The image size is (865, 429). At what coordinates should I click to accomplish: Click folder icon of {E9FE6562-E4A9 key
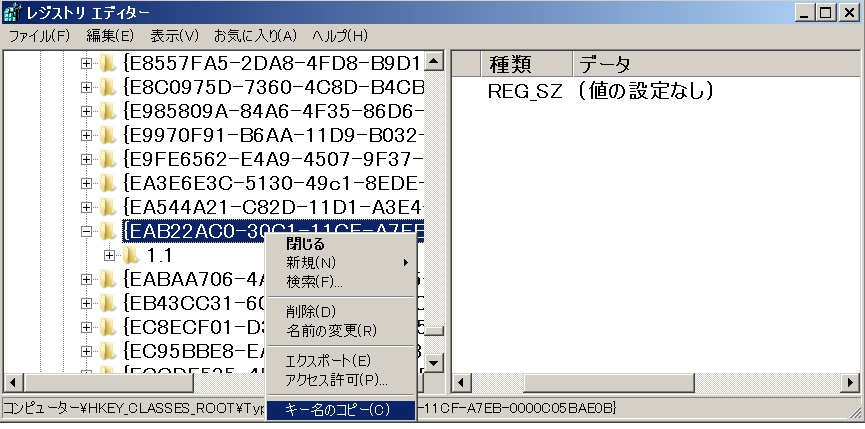coord(108,159)
